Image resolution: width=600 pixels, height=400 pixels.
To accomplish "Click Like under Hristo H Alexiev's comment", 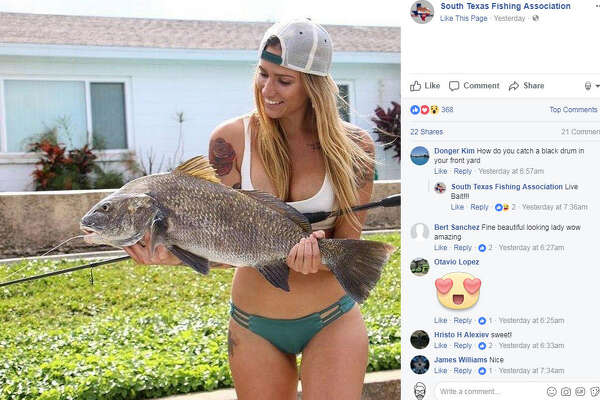I will 440,346.
